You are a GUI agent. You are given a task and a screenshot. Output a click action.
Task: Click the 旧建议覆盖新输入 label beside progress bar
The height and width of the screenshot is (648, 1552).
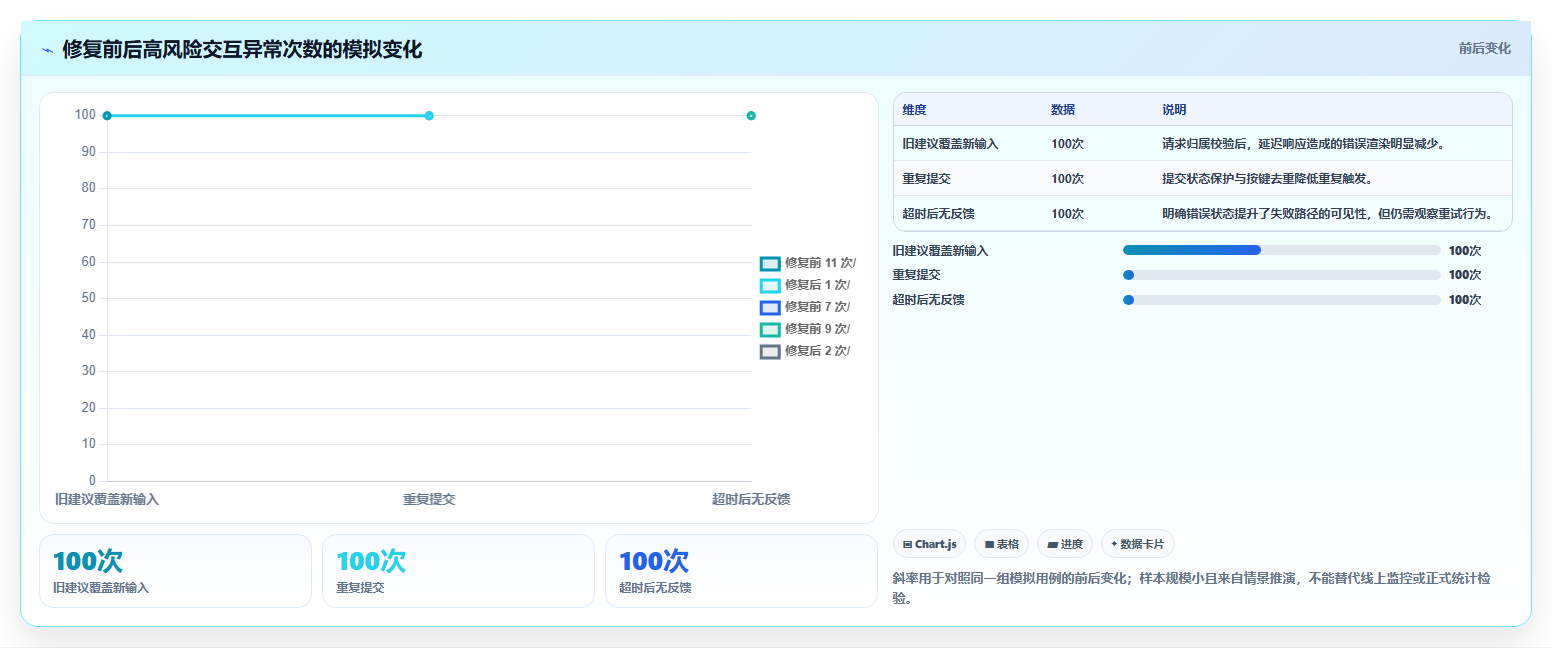click(x=940, y=250)
